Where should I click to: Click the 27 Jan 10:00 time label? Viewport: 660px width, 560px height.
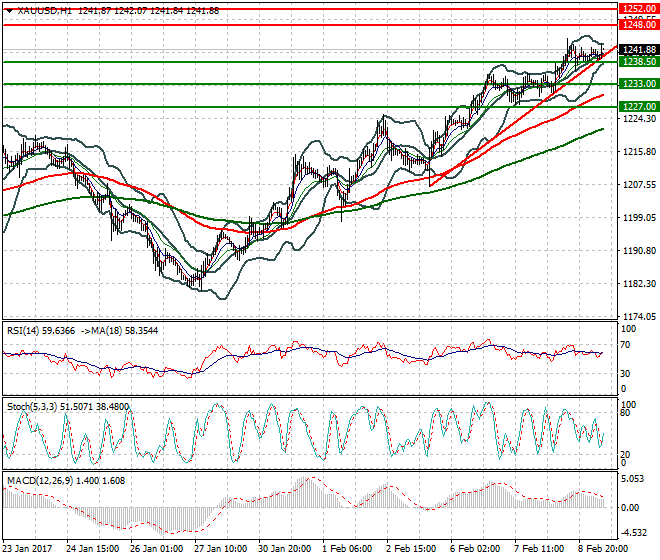click(x=221, y=549)
